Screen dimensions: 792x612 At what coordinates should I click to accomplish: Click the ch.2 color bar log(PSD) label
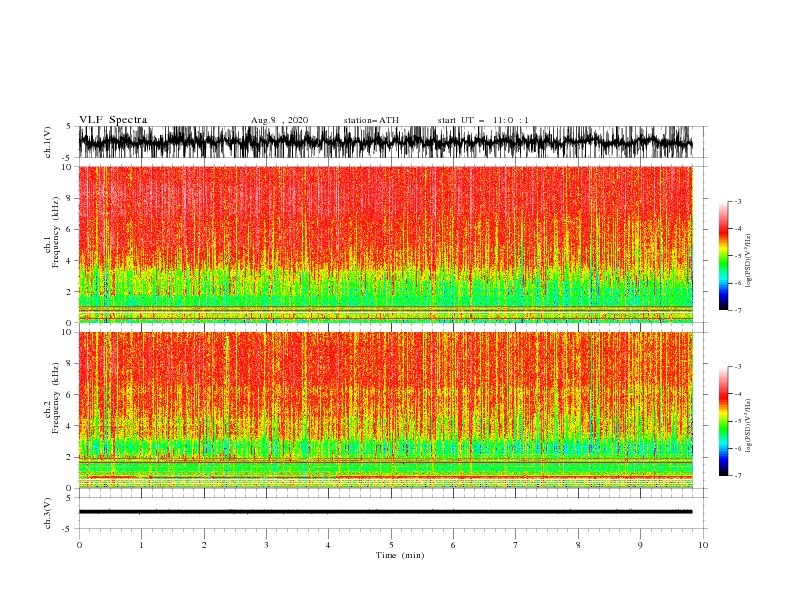pyautogui.click(x=748, y=425)
